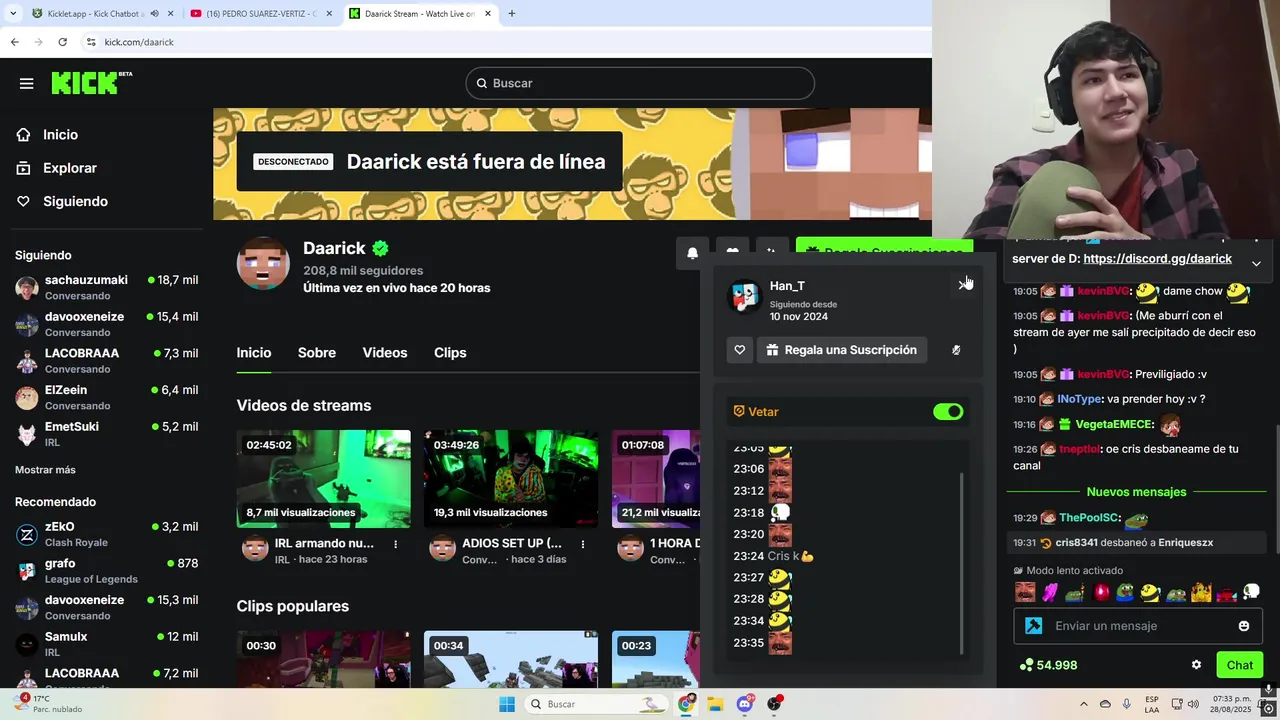
Task: Click the Windows taskbar Buscar search box
Action: [595, 704]
